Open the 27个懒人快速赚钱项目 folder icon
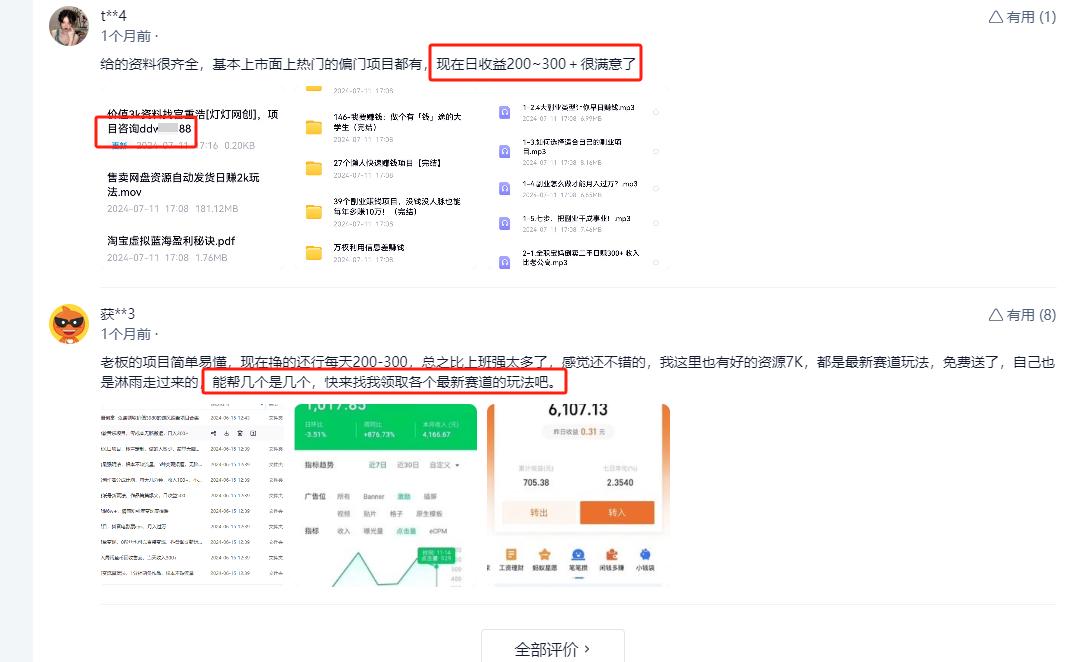Image resolution: width=1071 pixels, height=662 pixels. [313, 169]
